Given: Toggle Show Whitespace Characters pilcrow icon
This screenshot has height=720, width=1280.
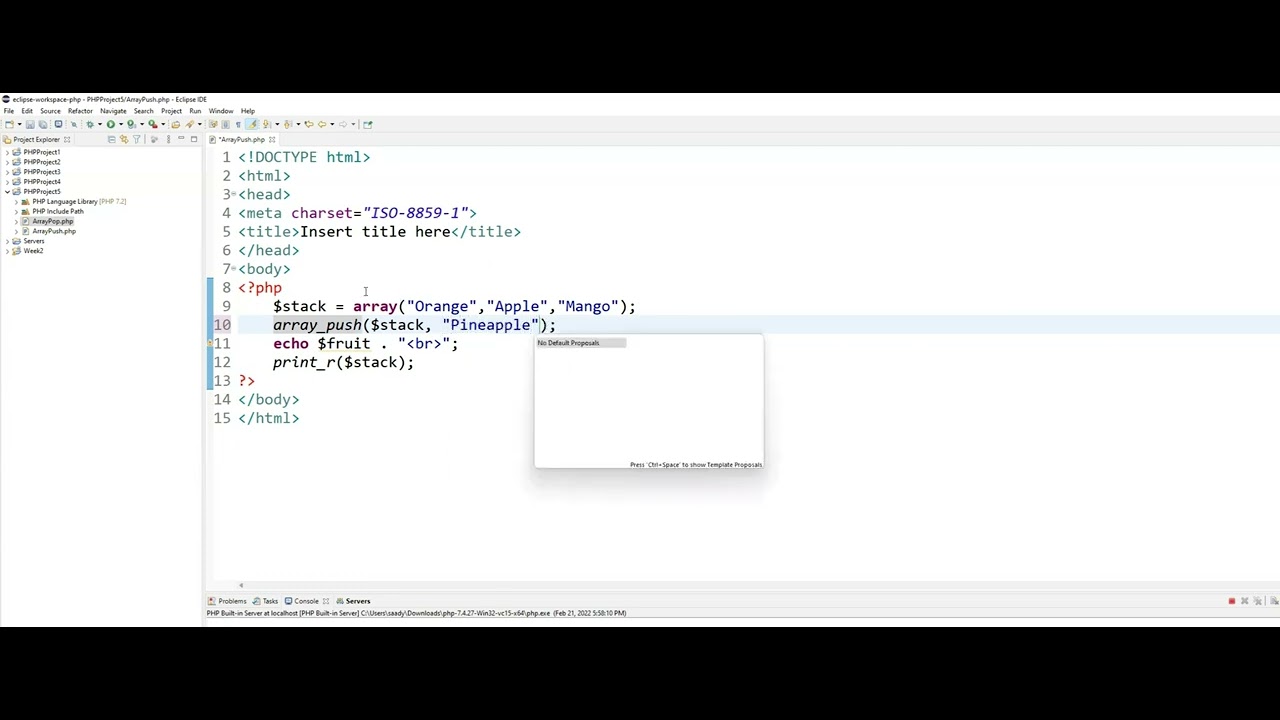Looking at the screenshot, I should pyautogui.click(x=238, y=124).
